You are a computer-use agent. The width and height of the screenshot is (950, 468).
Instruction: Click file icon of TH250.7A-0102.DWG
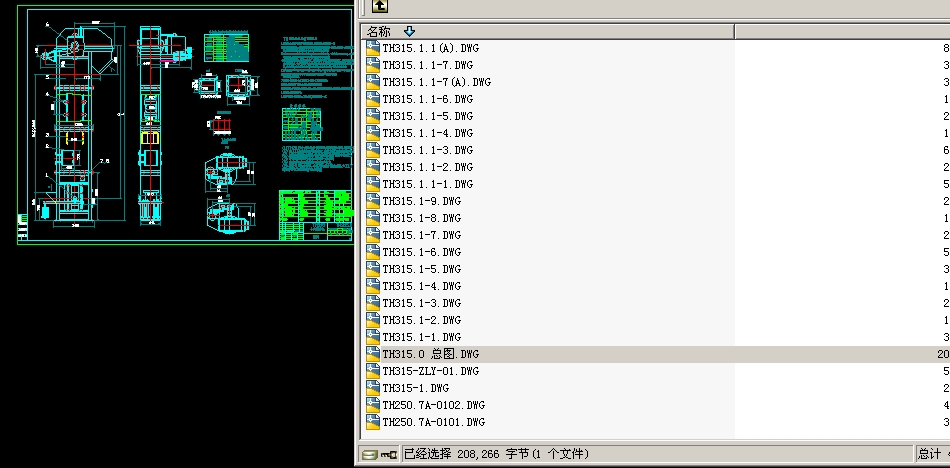[373, 405]
